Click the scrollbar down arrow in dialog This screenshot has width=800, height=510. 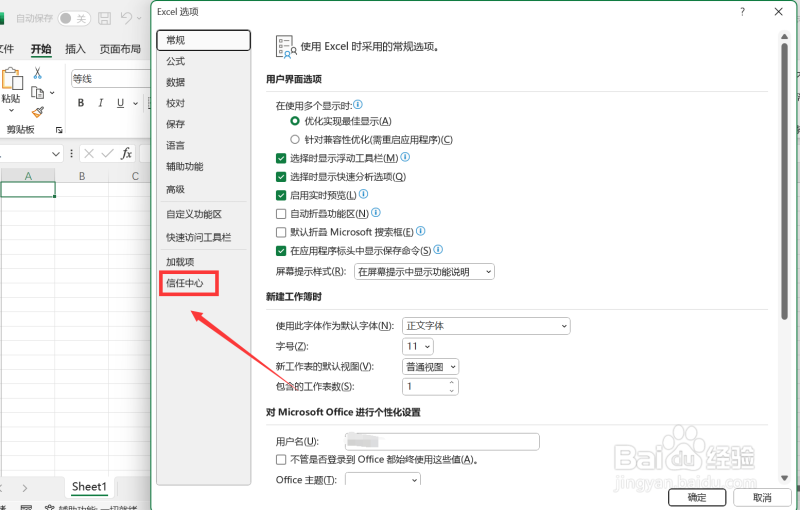[x=785, y=478]
